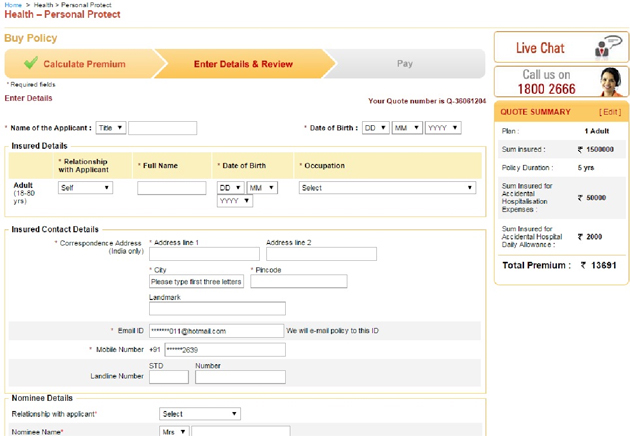630x436 pixels.
Task: Expand the Occupation Select dropdown
Action: pyautogui.click(x=387, y=188)
